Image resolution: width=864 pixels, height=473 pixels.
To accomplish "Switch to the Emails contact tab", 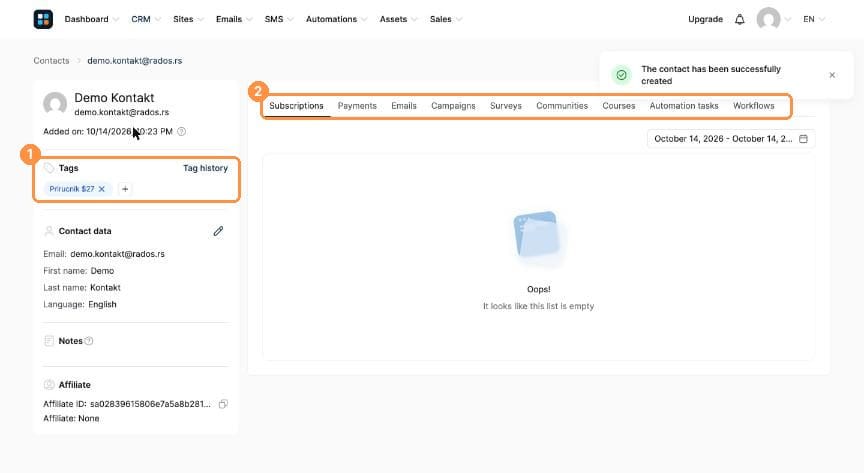I will point(404,106).
